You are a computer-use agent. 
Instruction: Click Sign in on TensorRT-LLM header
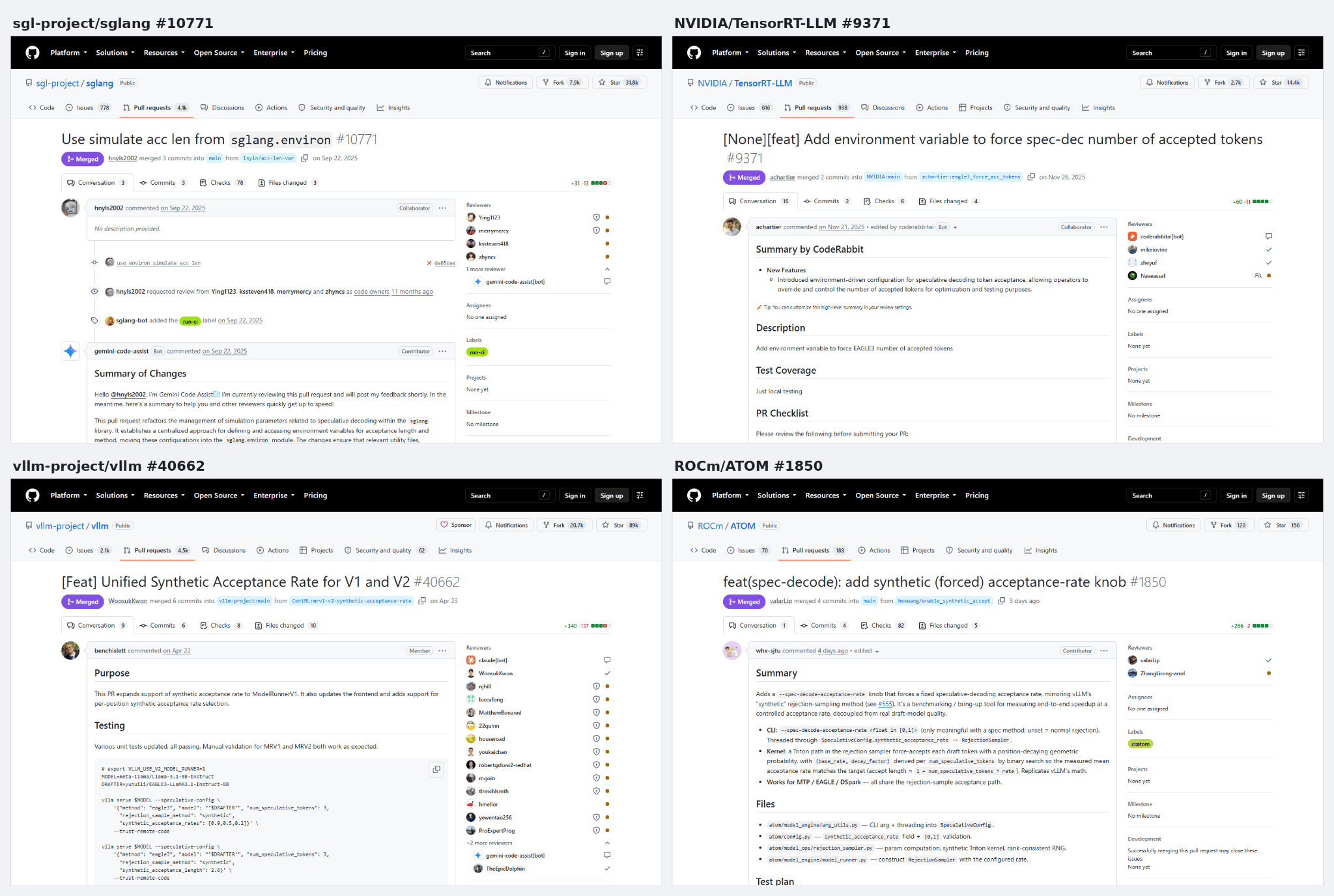[x=1236, y=53]
